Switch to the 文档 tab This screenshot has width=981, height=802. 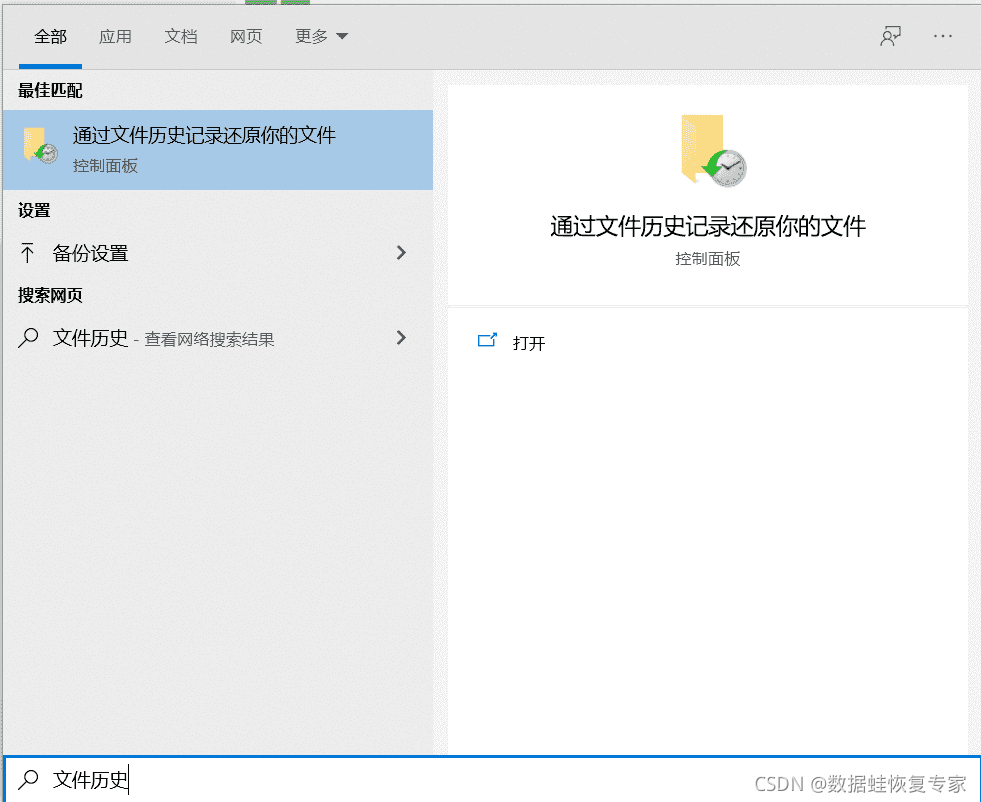[x=181, y=36]
